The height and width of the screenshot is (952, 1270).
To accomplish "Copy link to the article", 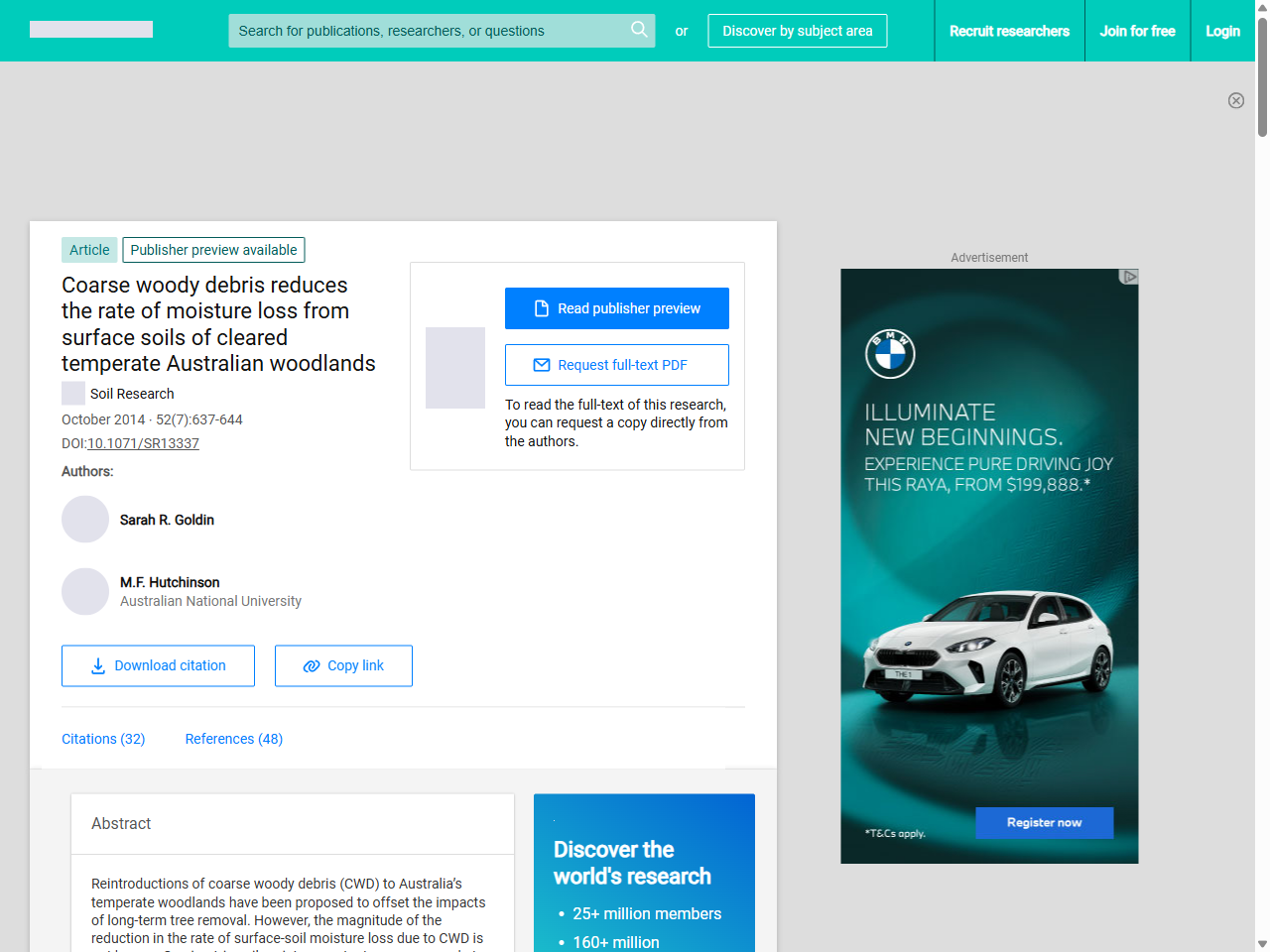I will (x=343, y=665).
